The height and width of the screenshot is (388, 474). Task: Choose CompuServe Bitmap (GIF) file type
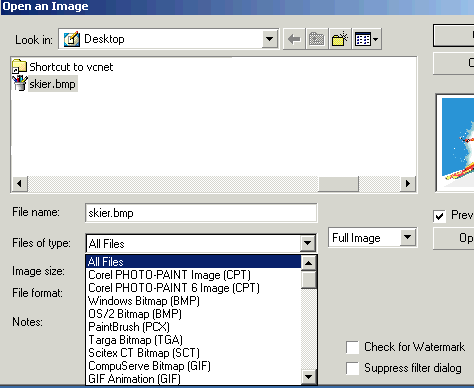194,366
